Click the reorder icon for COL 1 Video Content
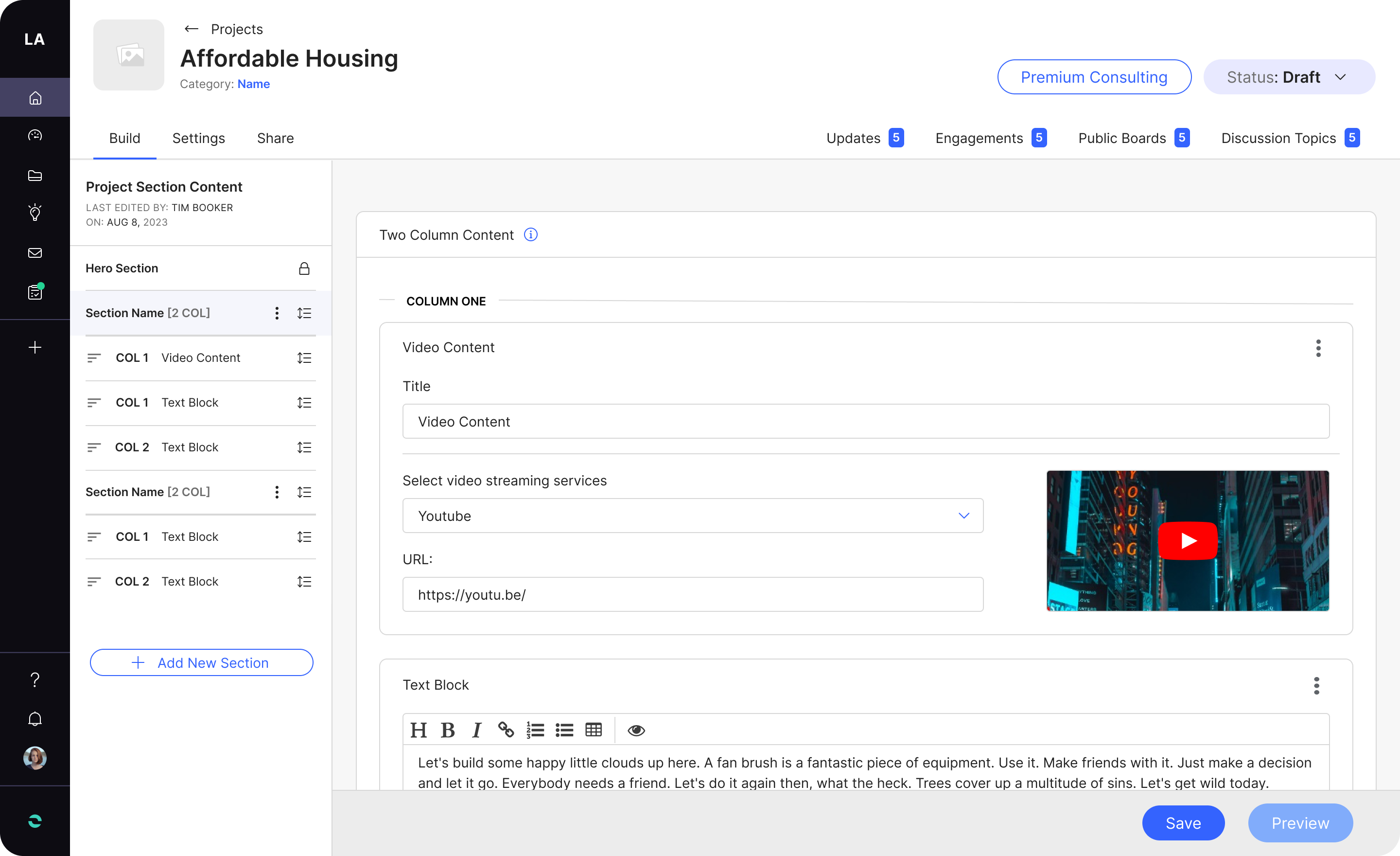Screen dimensions: 1400x856 304,358
